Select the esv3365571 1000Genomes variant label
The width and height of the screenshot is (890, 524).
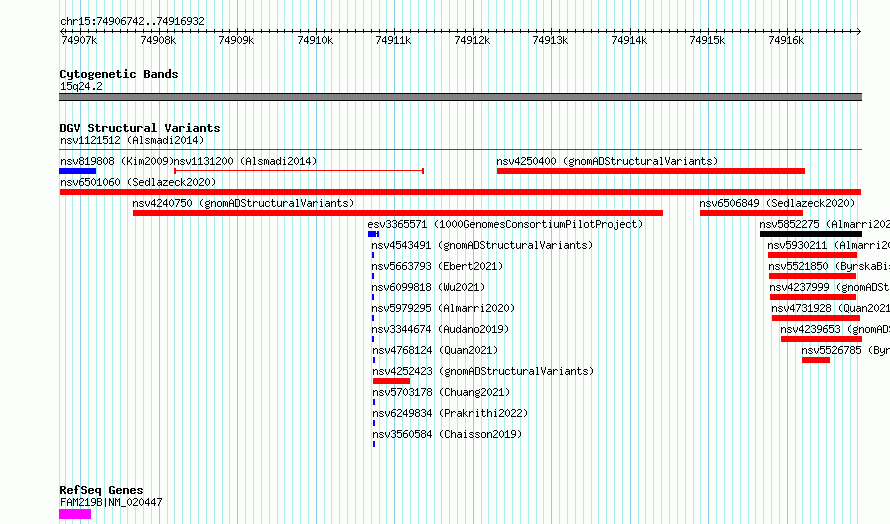pyautogui.click(x=505, y=224)
